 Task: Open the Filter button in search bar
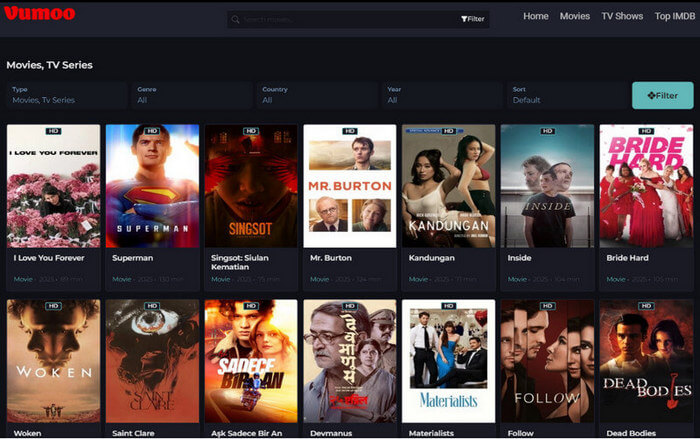click(x=473, y=19)
